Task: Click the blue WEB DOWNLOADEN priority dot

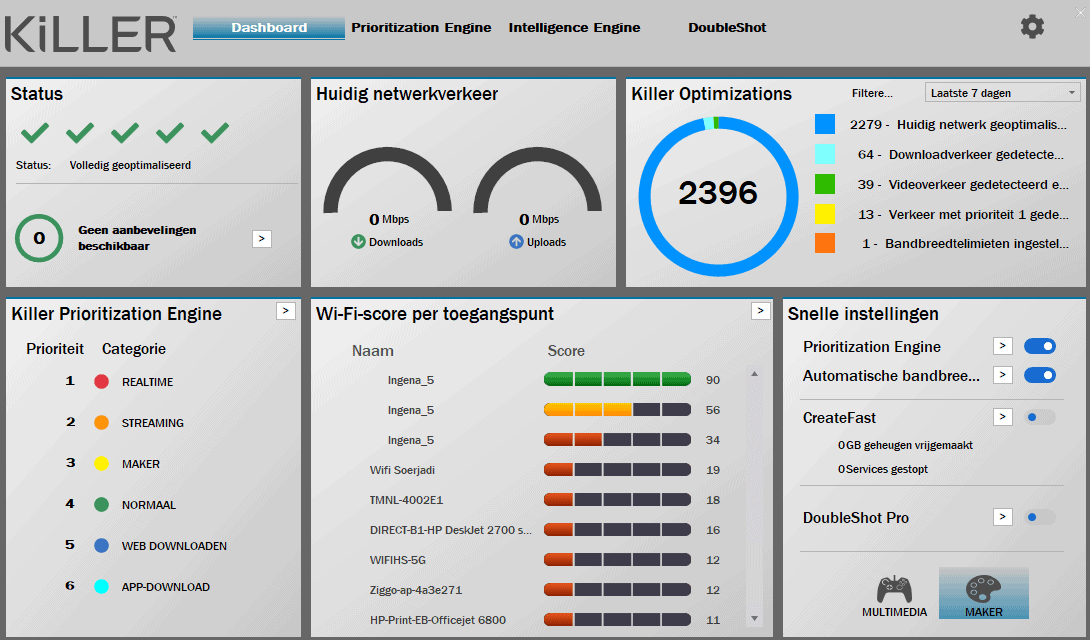Action: (101, 545)
